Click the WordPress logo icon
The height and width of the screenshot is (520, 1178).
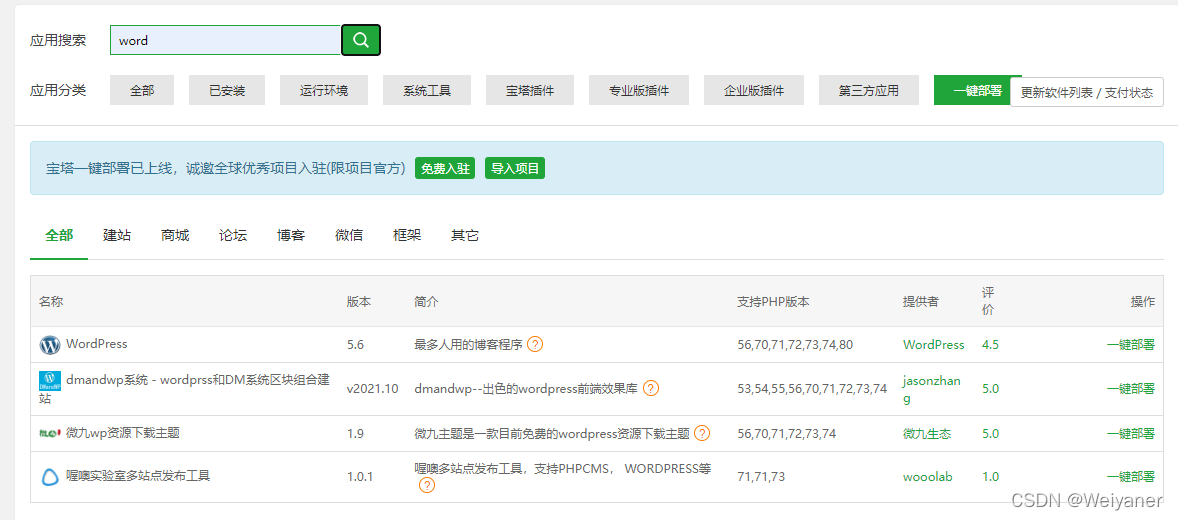point(50,345)
